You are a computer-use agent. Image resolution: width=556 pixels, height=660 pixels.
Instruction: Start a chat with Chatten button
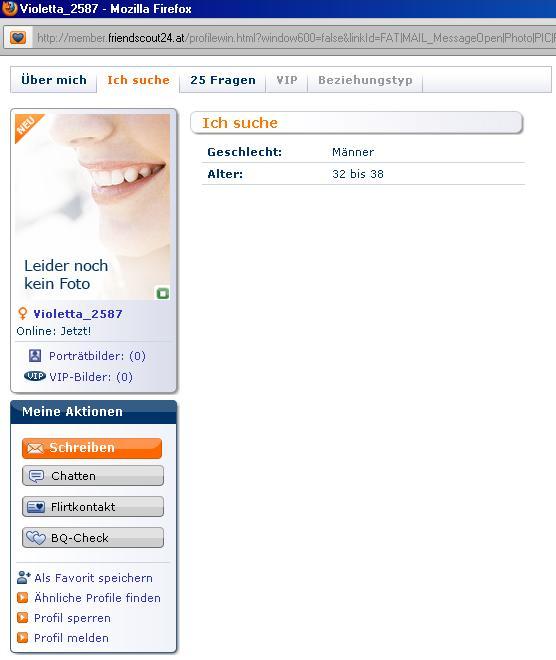coord(93,476)
